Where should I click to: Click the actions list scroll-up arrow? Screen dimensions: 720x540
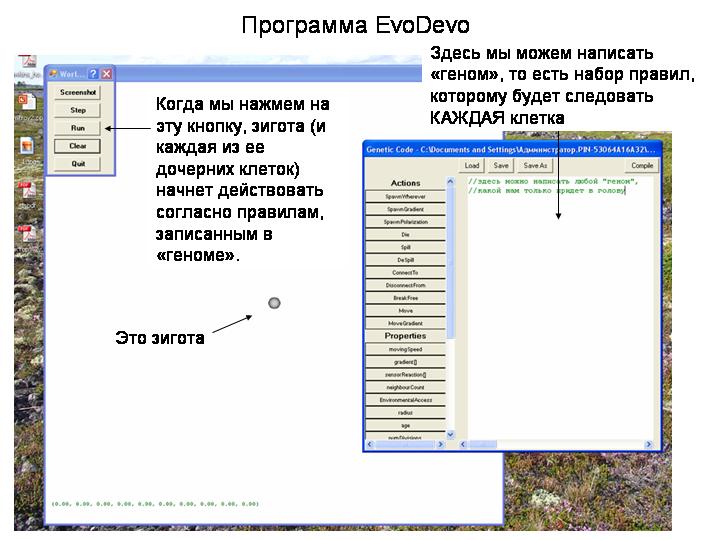450,182
